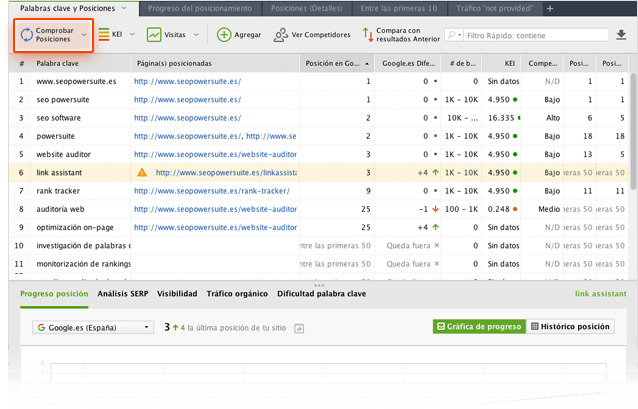Open the Palabras clave y Posiciones tab dropdown
The height and width of the screenshot is (409, 638).
pyautogui.click(x=123, y=8)
